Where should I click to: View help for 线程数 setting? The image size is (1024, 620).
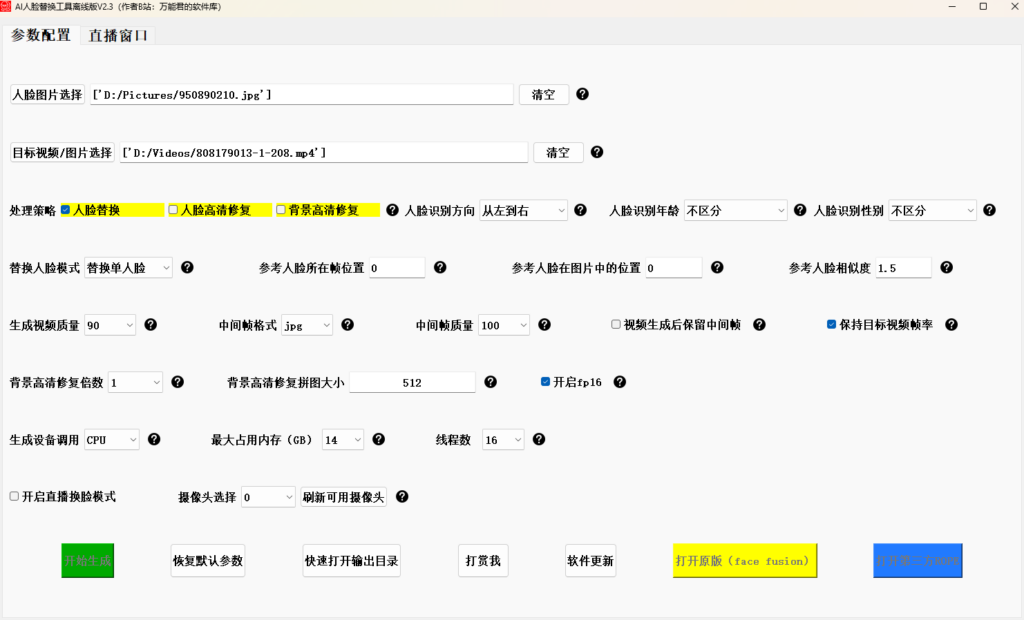click(x=539, y=439)
